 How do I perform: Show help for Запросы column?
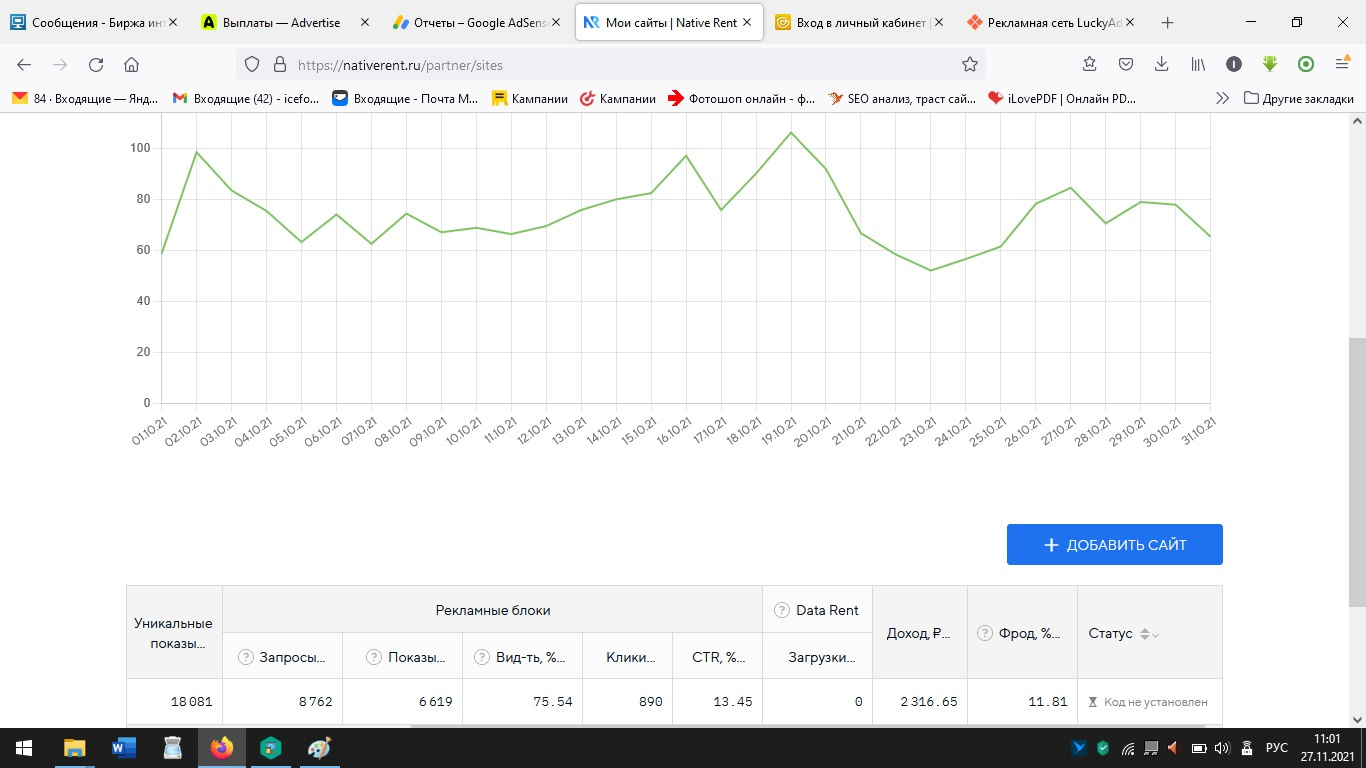coord(246,657)
